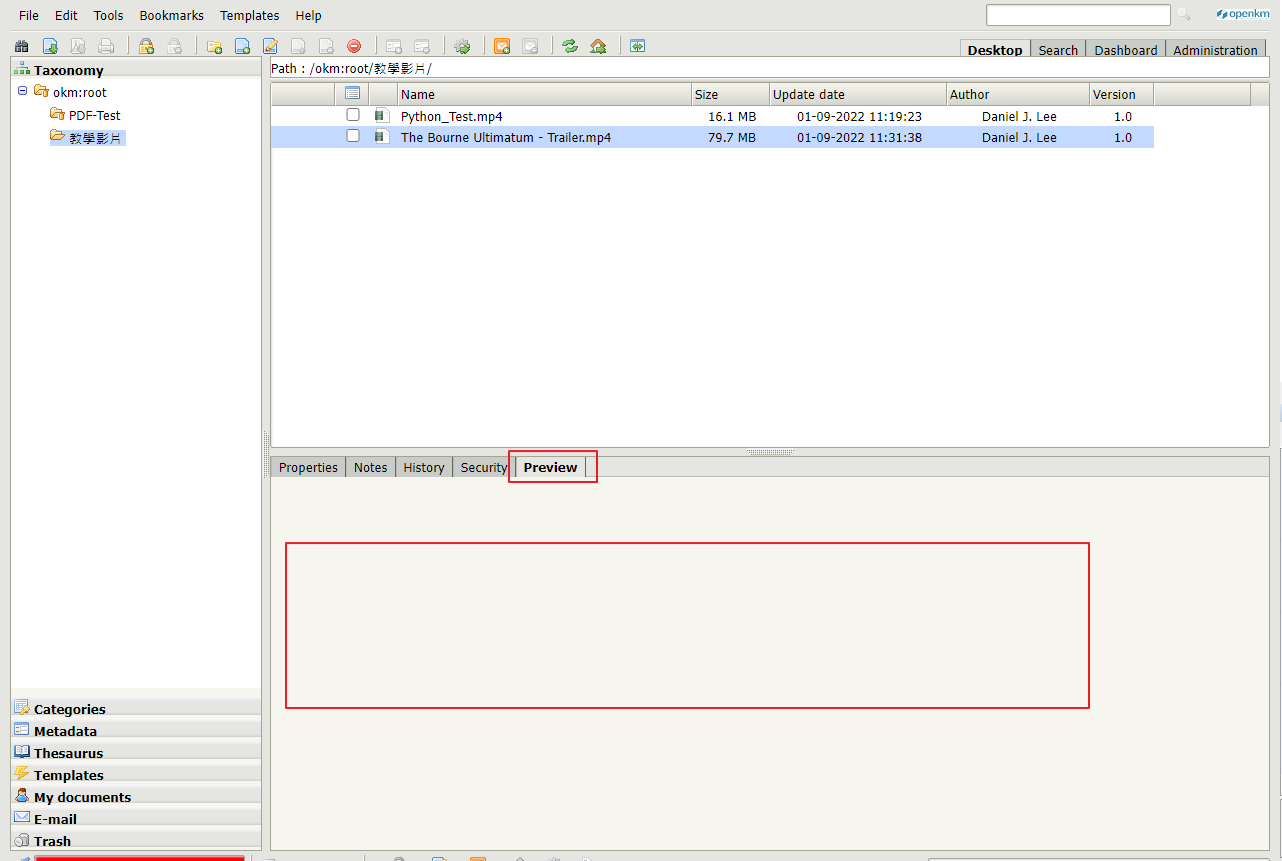Click the Download document toolbar icon
1282x861 pixels.
pos(50,46)
